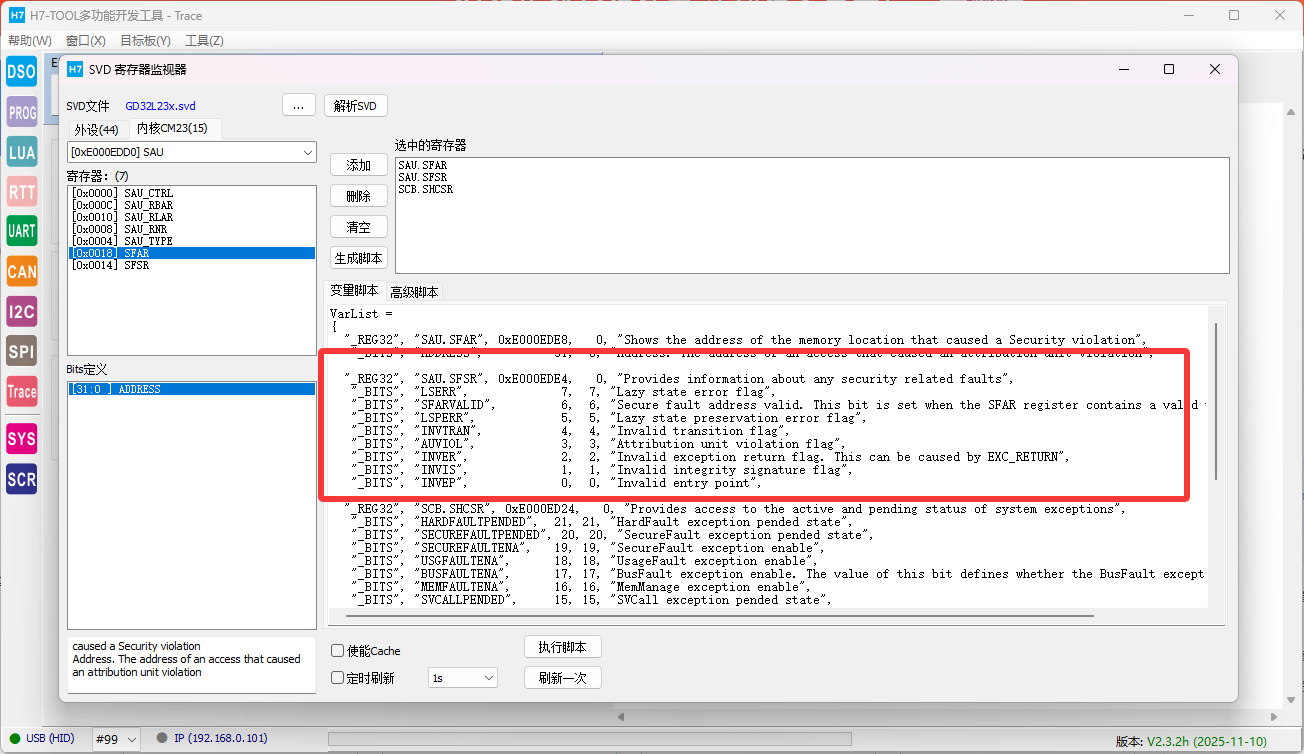Switch to the 高级脚本 tab

pos(414,292)
